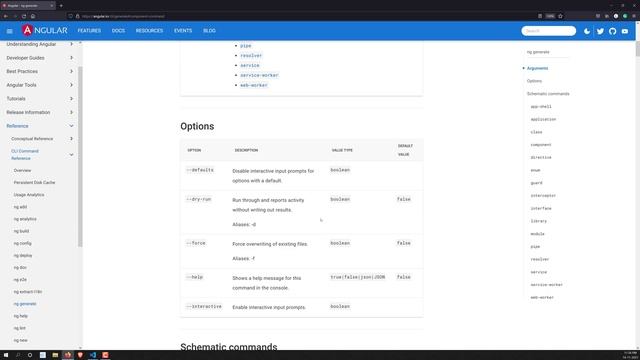Image resolution: width=640 pixels, height=360 pixels.
Task: Open a new browser tab
Action: (61, 6)
